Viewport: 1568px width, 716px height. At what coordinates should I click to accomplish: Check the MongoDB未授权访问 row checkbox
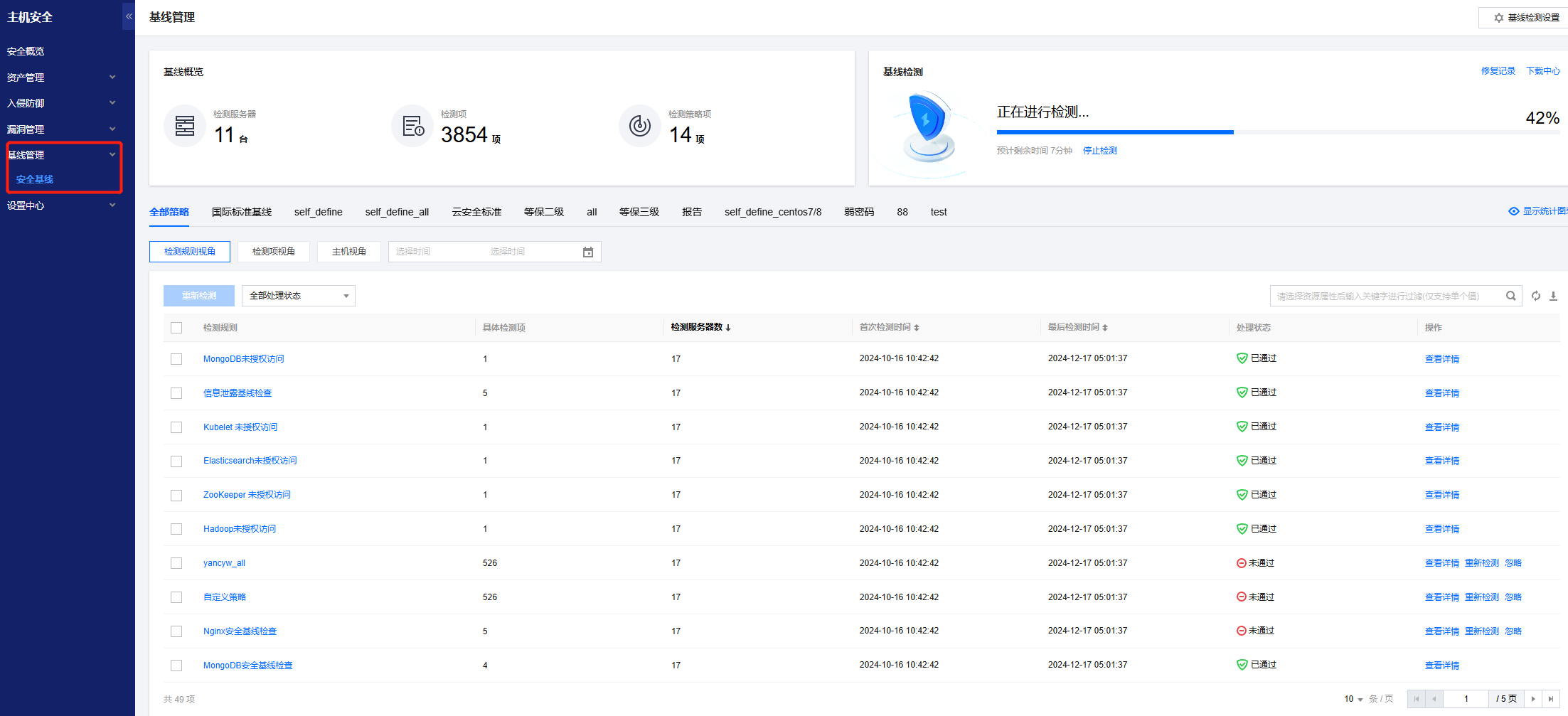click(176, 359)
